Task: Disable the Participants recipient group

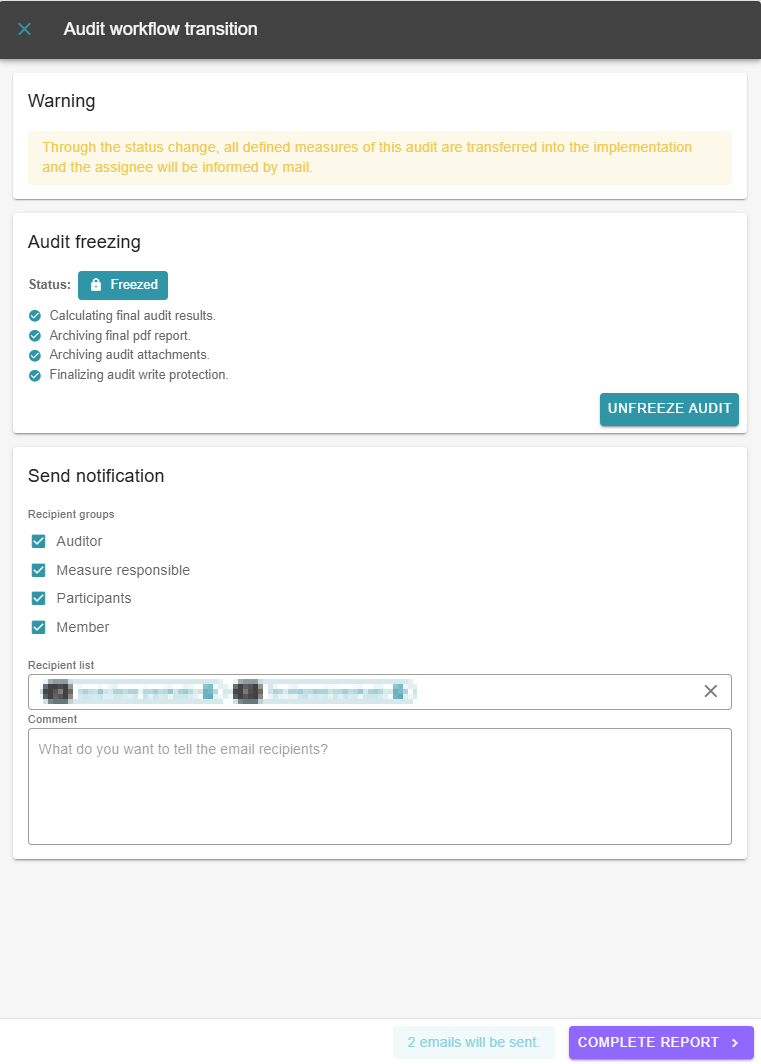Action: pyautogui.click(x=39, y=598)
